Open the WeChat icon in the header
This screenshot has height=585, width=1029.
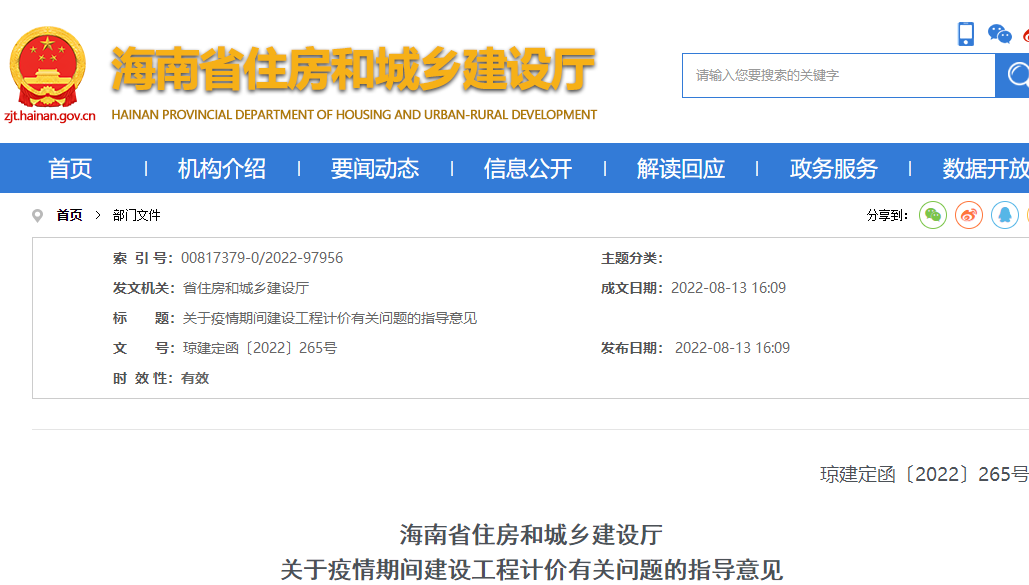click(x=999, y=34)
